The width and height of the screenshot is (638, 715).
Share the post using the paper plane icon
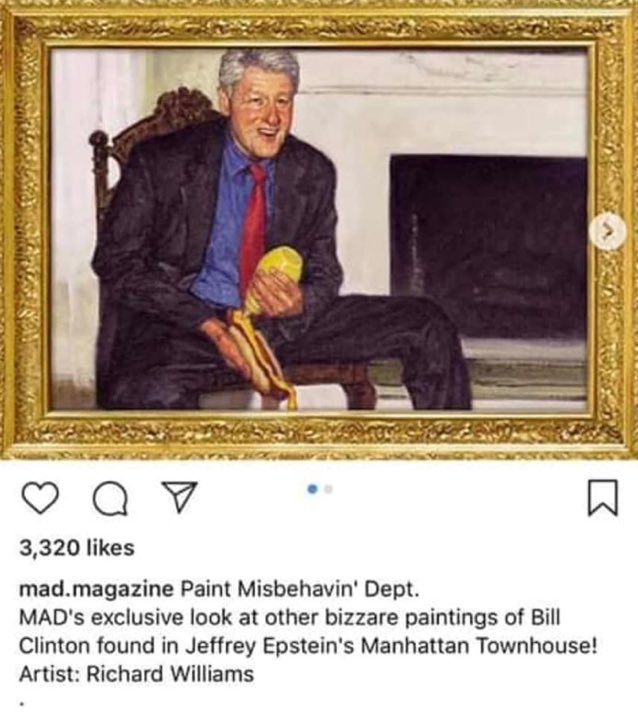180,497
